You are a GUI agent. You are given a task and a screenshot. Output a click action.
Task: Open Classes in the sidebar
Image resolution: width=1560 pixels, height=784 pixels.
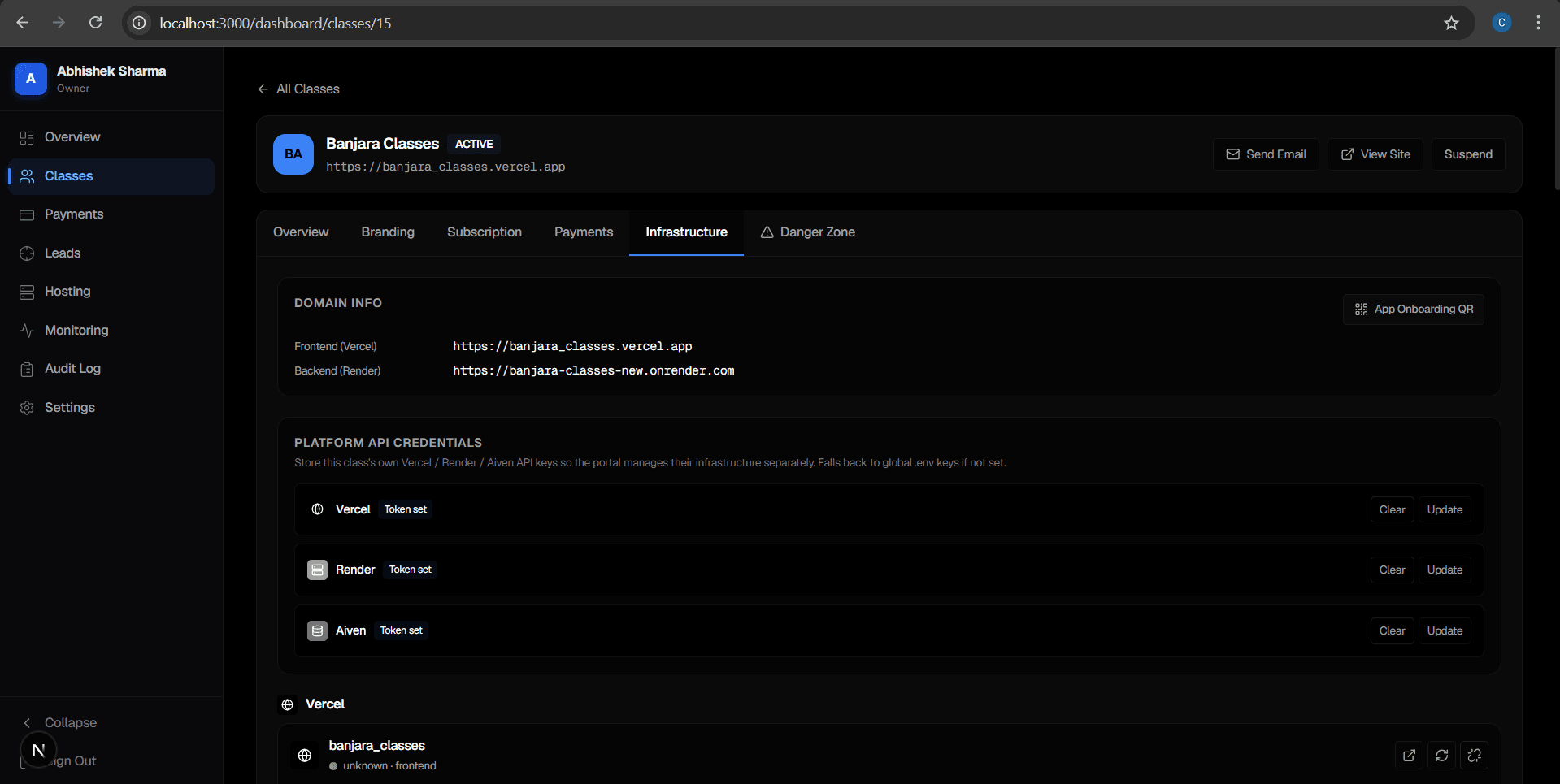pyautogui.click(x=111, y=176)
